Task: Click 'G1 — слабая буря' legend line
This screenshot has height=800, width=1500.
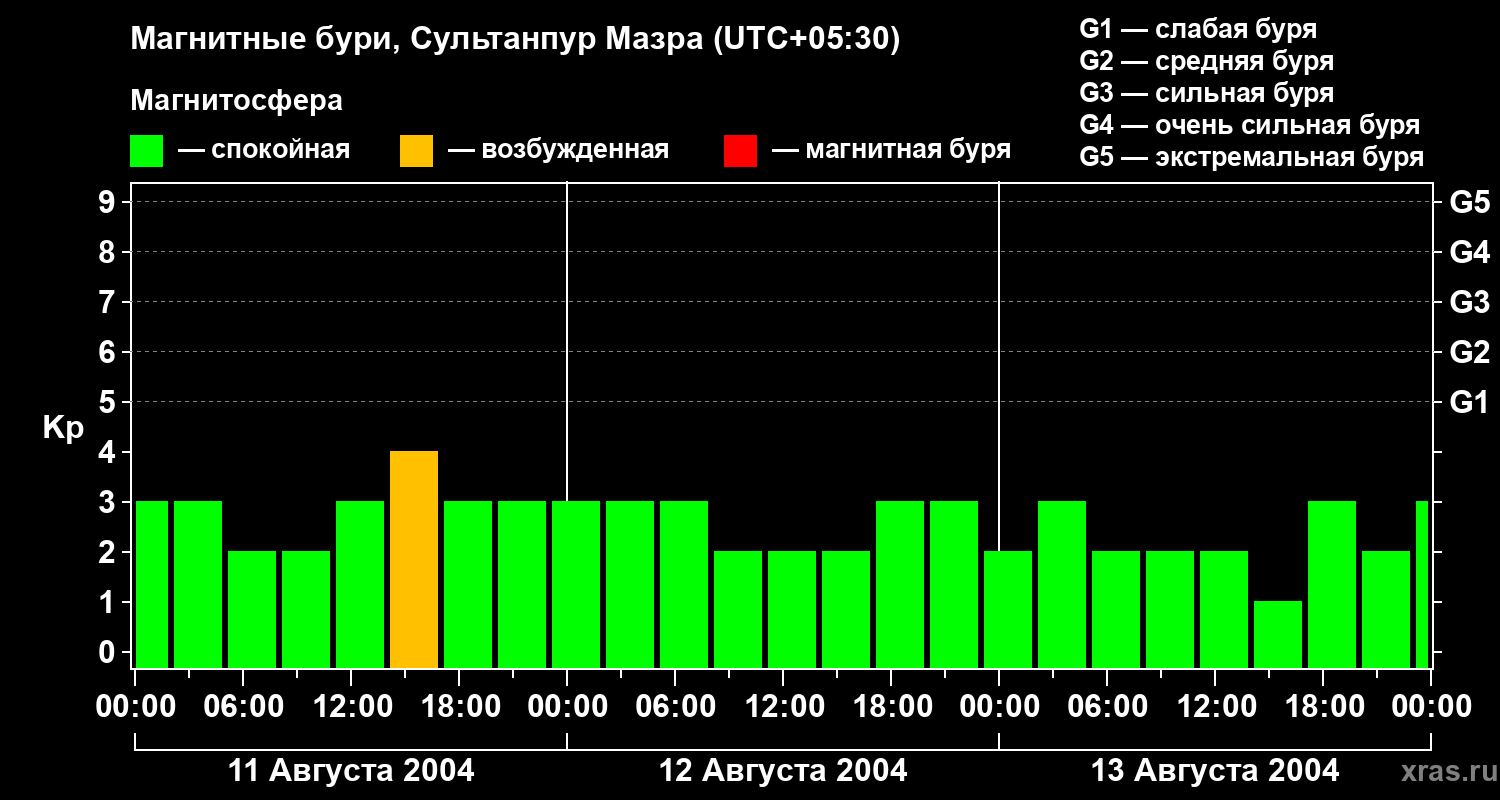Action: 1198,29
